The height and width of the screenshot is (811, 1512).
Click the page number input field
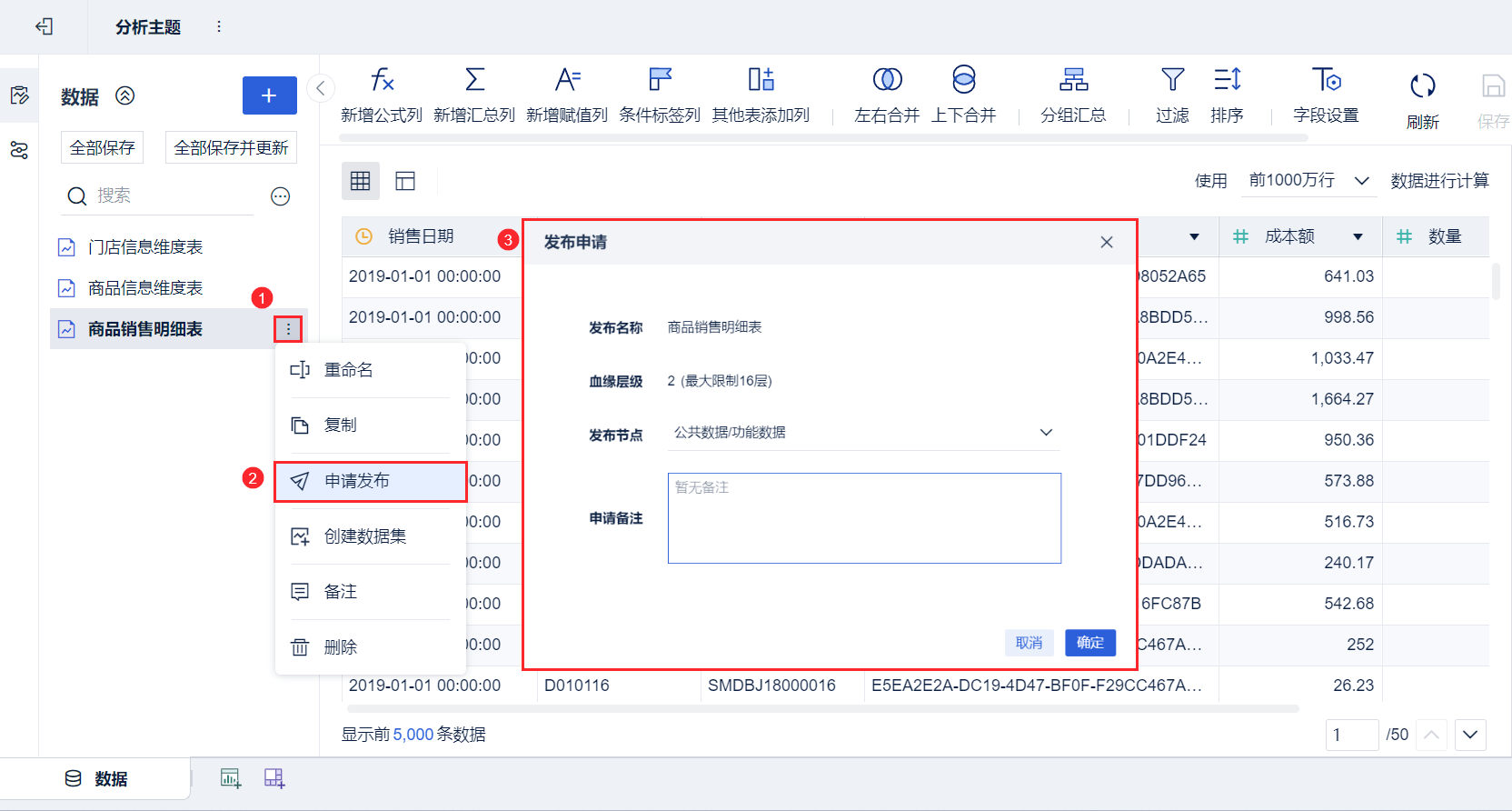pos(1352,735)
